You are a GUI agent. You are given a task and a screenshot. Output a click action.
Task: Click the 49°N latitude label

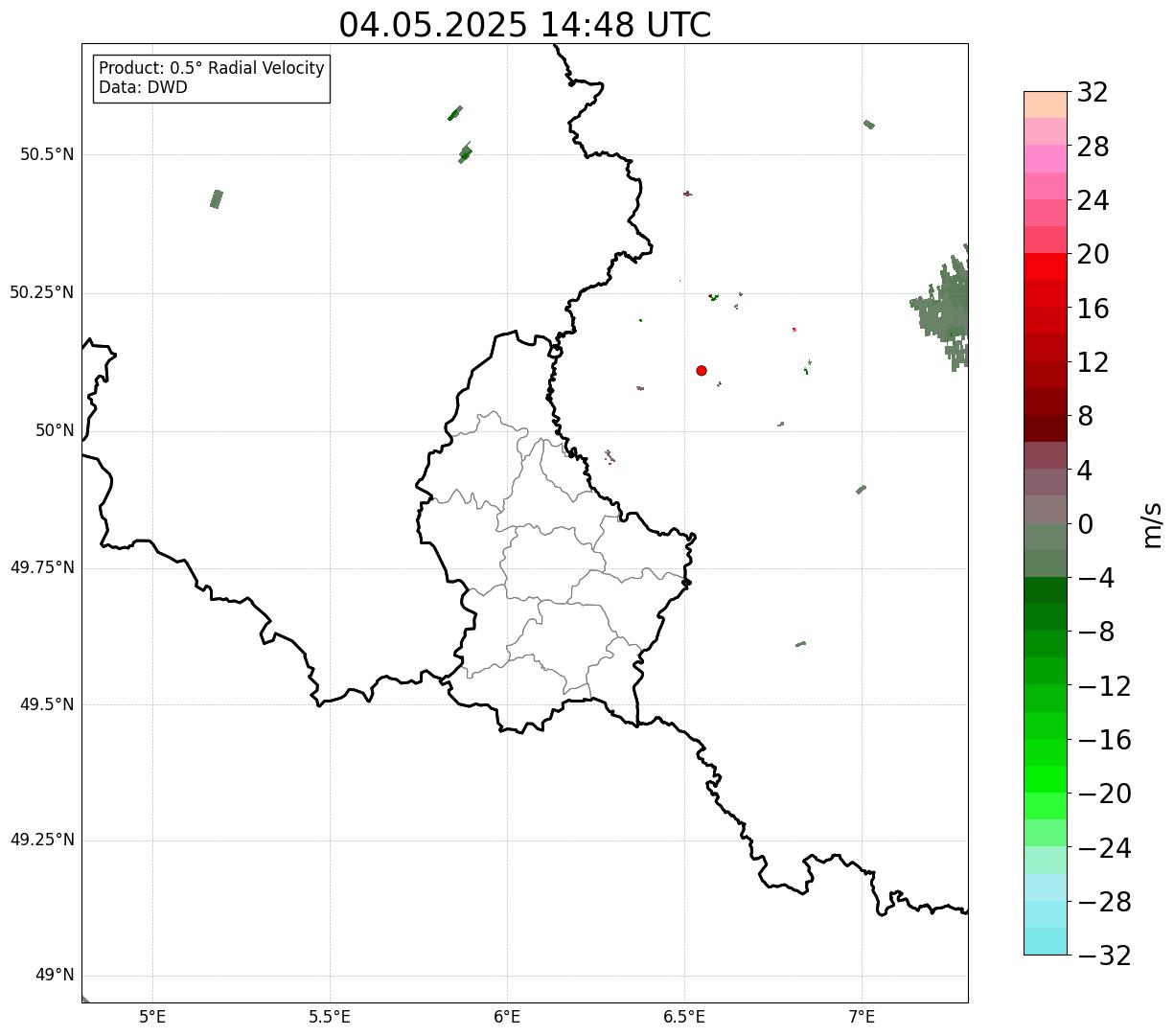(x=55, y=976)
